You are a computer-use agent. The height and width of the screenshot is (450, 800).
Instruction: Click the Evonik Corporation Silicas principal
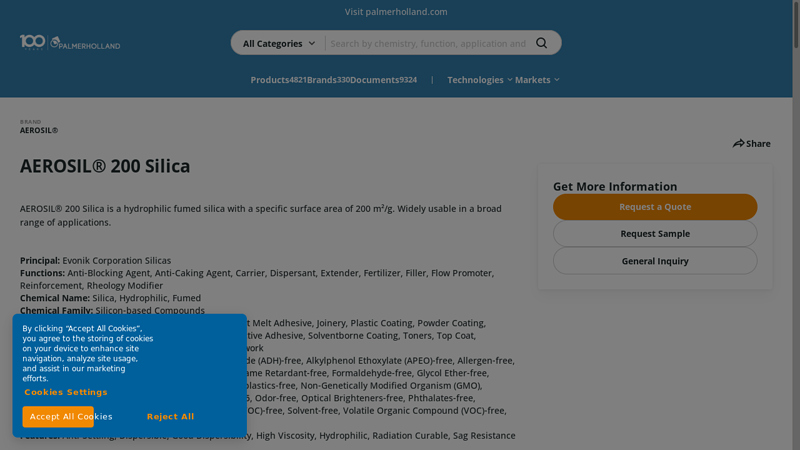click(116, 261)
